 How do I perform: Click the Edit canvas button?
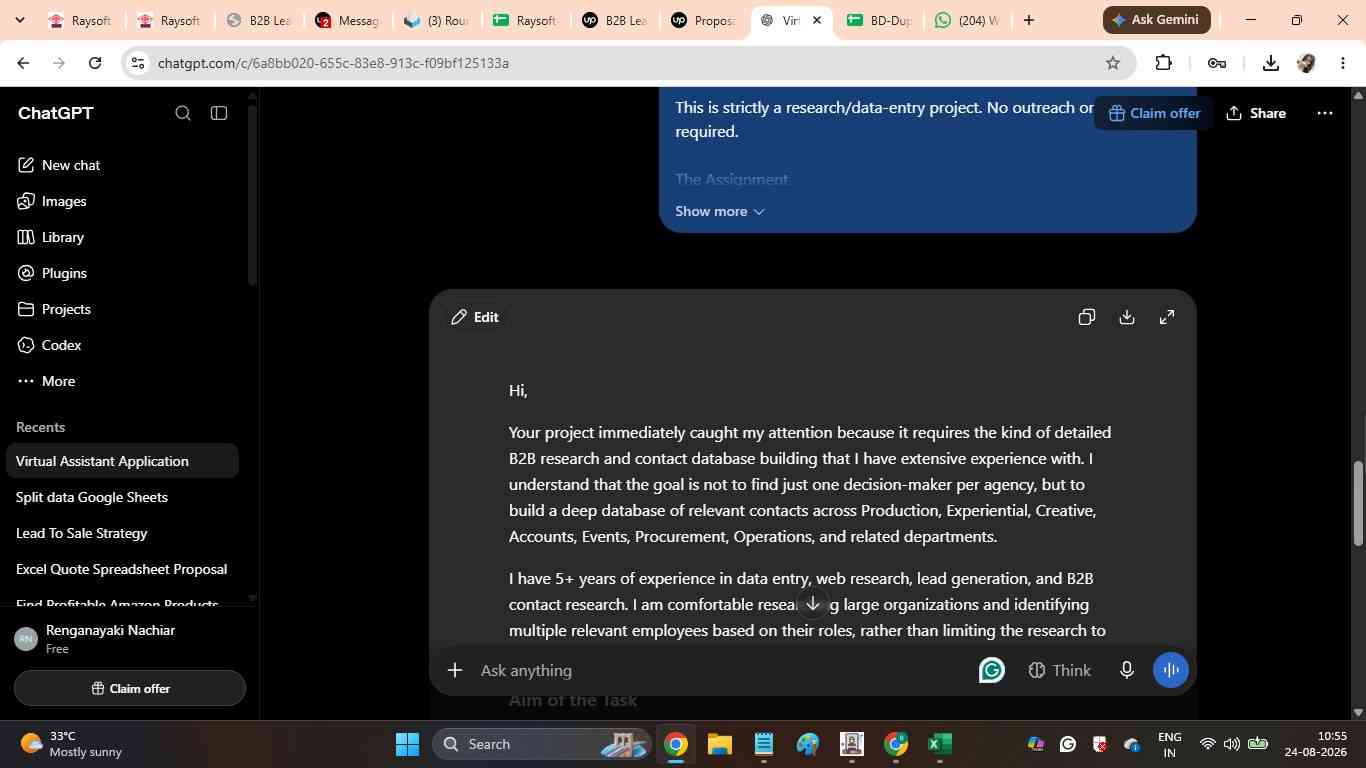[x=475, y=317]
